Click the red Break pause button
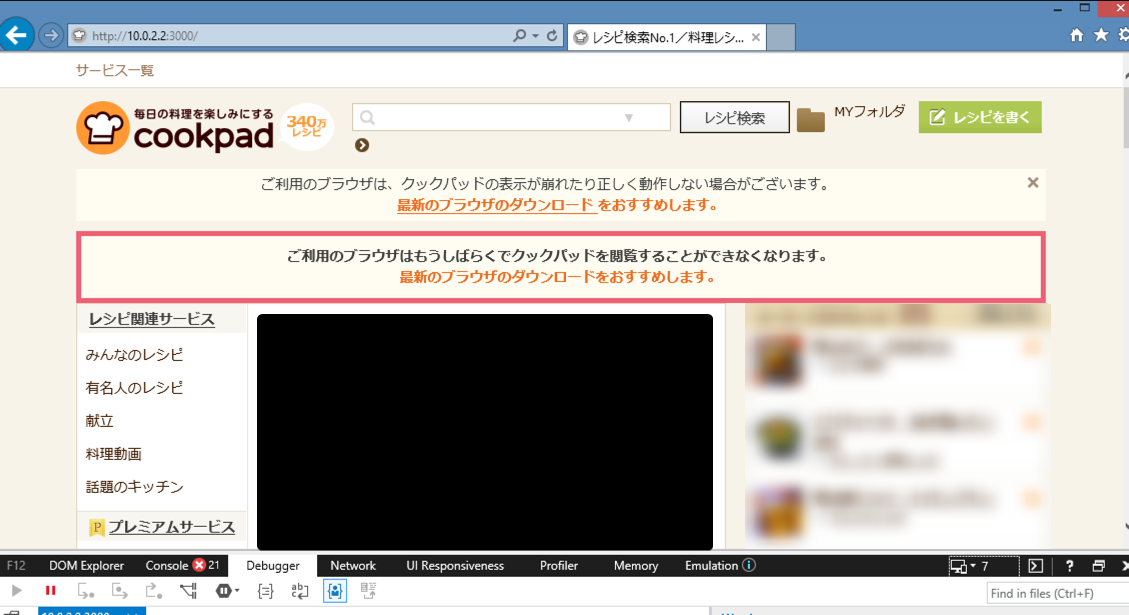The image size is (1129, 615). (x=50, y=591)
